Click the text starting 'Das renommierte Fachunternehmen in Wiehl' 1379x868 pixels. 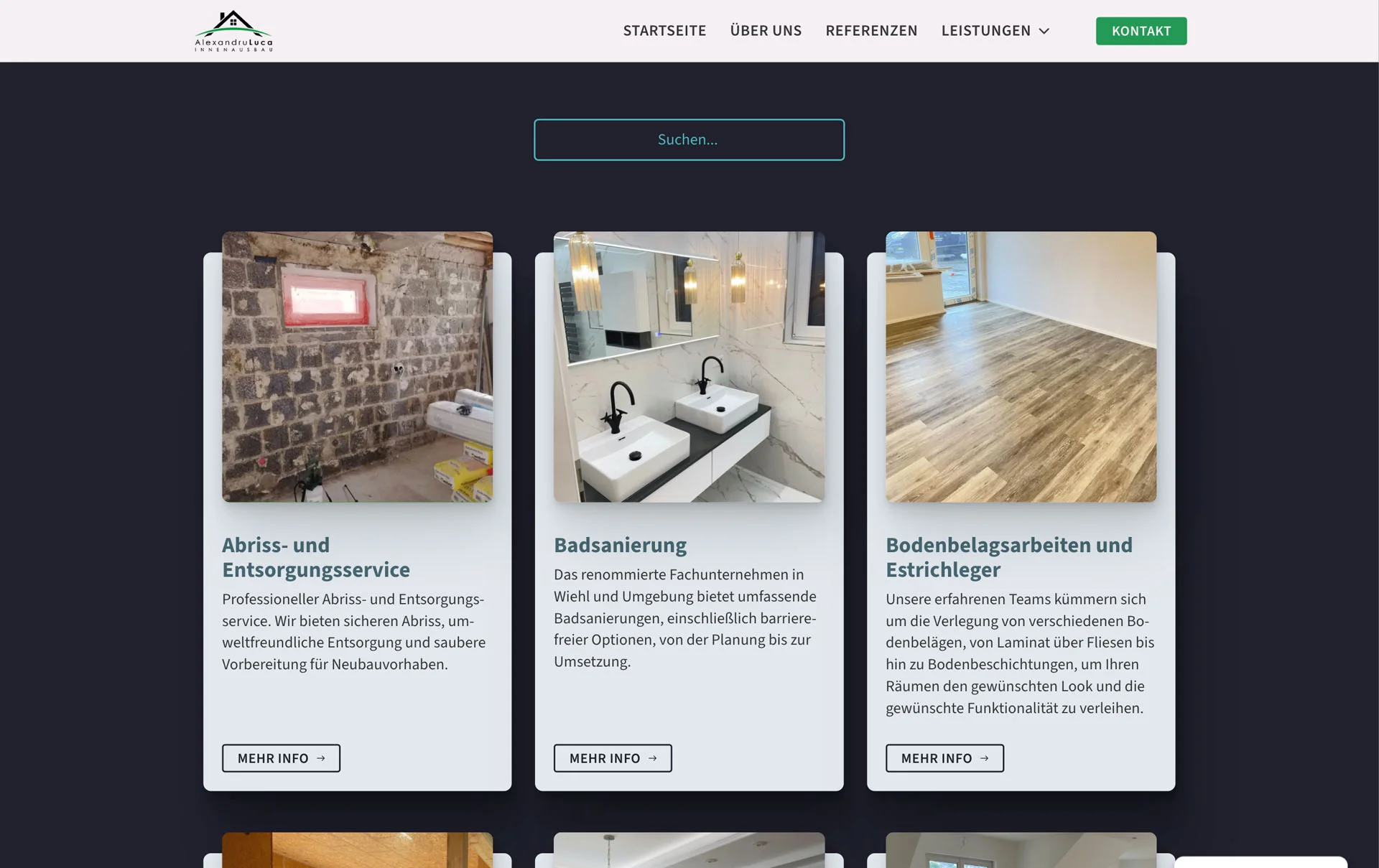coord(686,618)
